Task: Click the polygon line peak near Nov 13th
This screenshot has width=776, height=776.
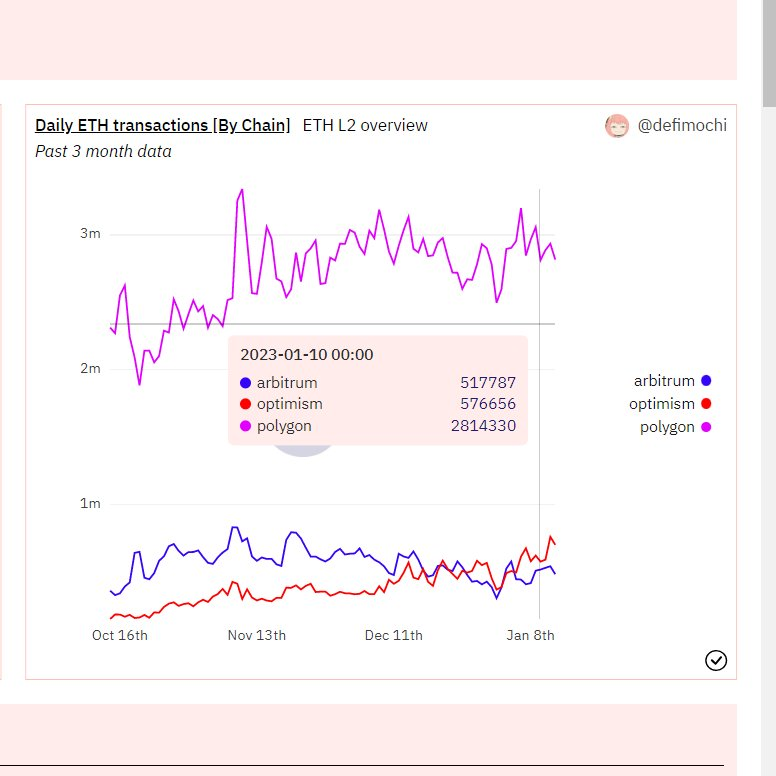Action: pyautogui.click(x=242, y=190)
